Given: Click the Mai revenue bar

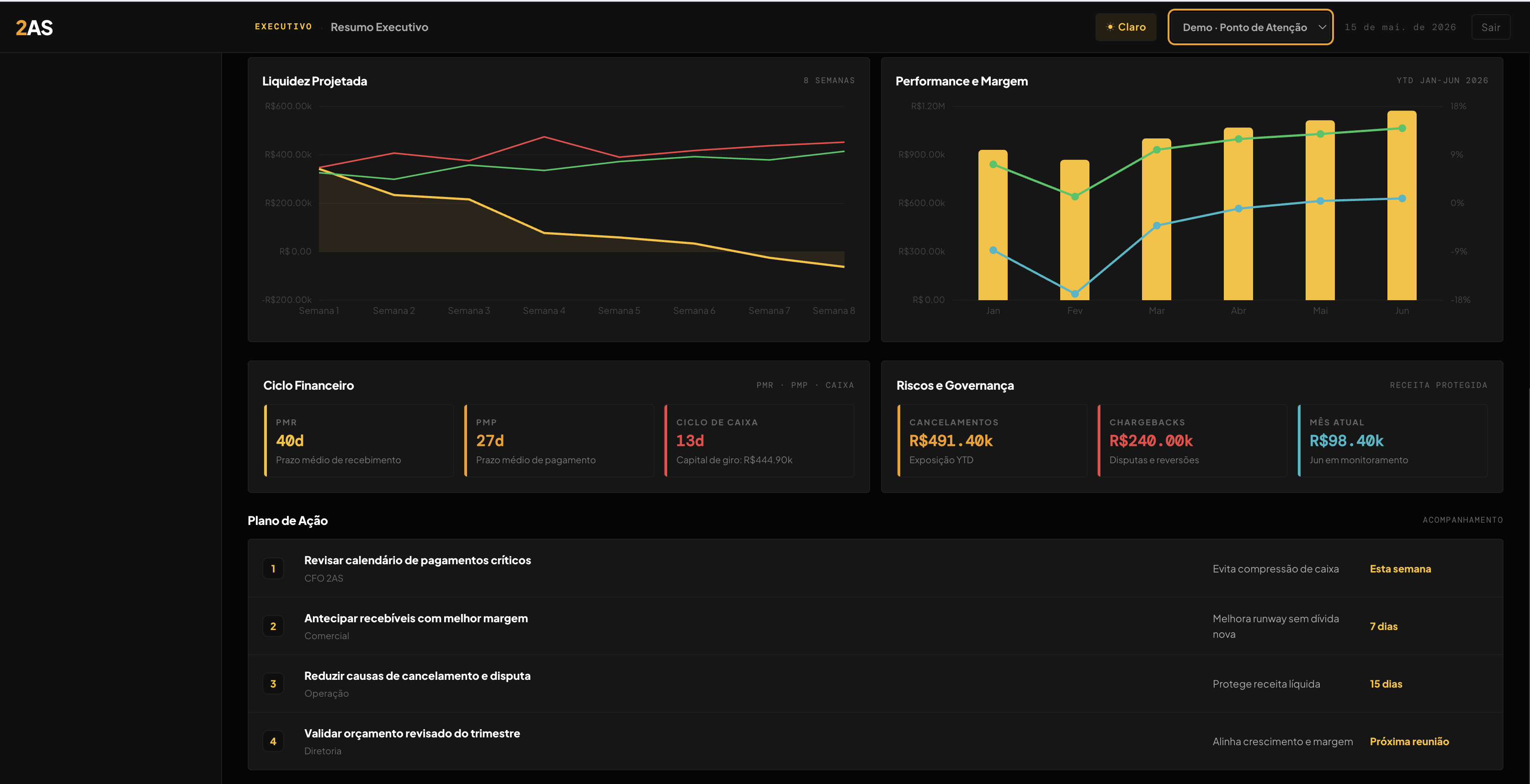Looking at the screenshot, I should pos(1320,210).
